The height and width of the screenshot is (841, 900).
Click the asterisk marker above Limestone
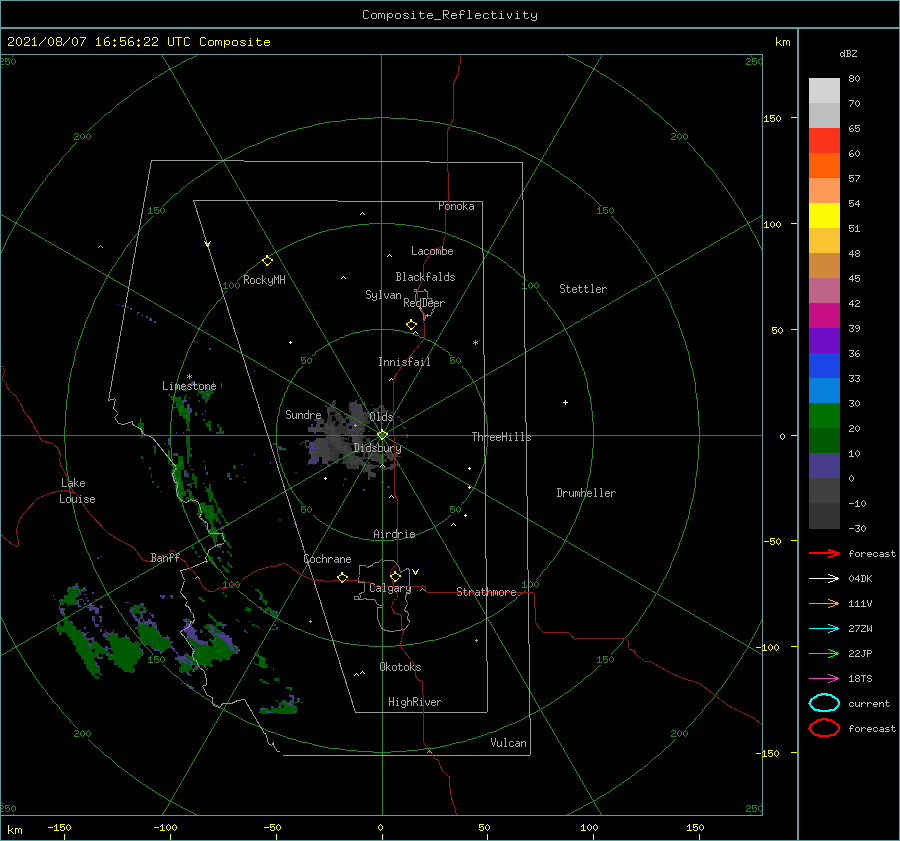[189, 377]
